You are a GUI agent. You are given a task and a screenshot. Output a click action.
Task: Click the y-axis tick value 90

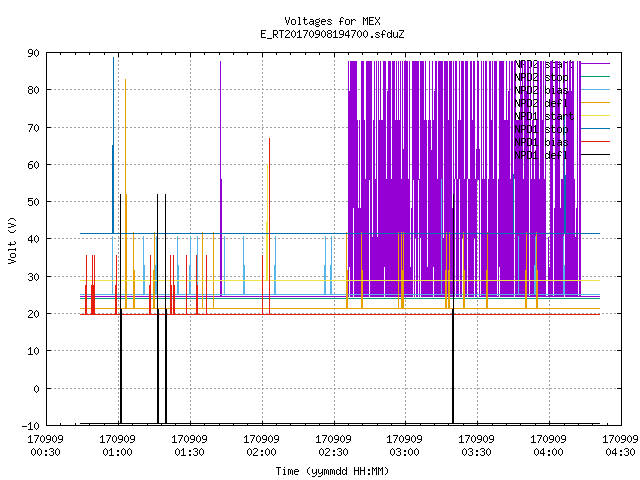(33, 53)
